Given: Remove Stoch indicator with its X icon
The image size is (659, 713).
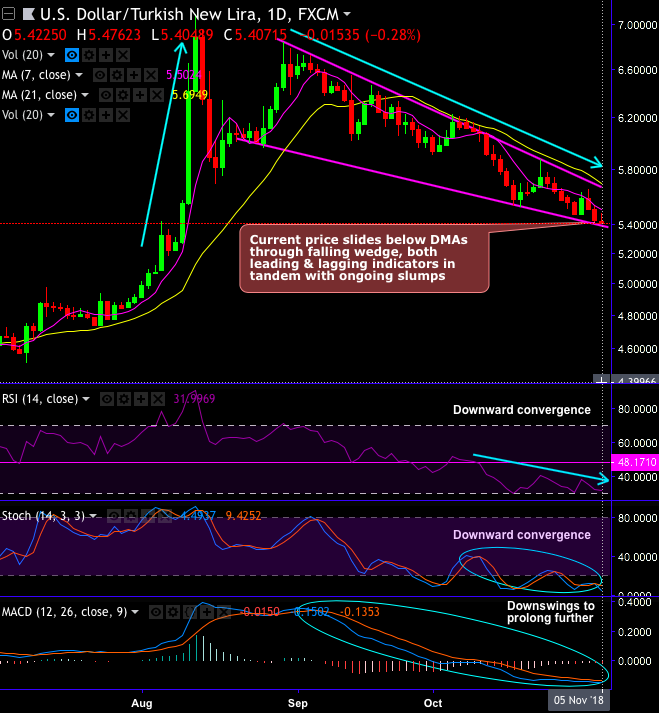Looking at the screenshot, I should (164, 516).
